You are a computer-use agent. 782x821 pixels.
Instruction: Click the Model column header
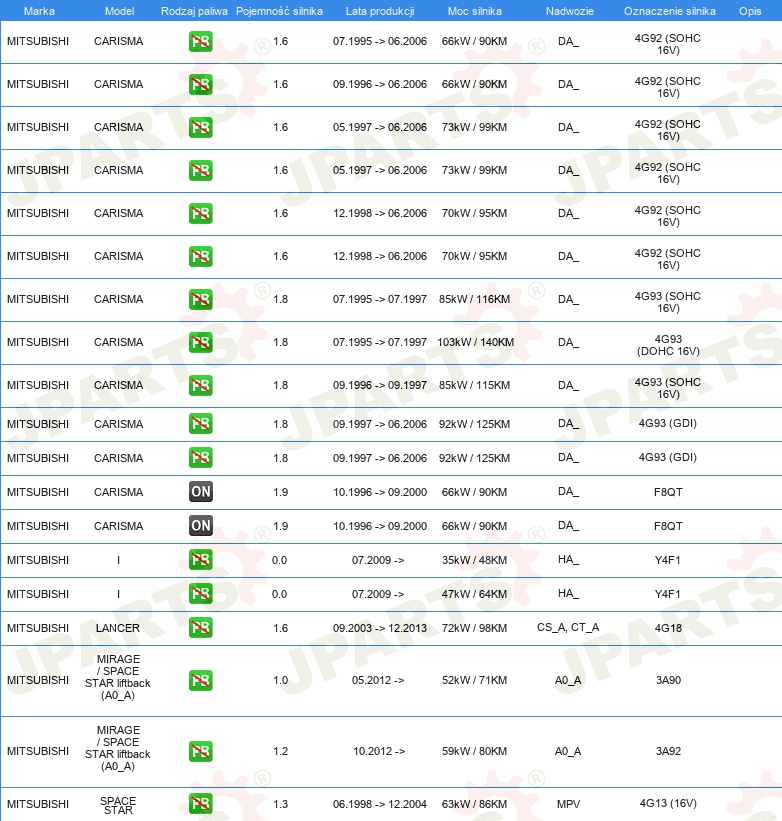(x=119, y=11)
